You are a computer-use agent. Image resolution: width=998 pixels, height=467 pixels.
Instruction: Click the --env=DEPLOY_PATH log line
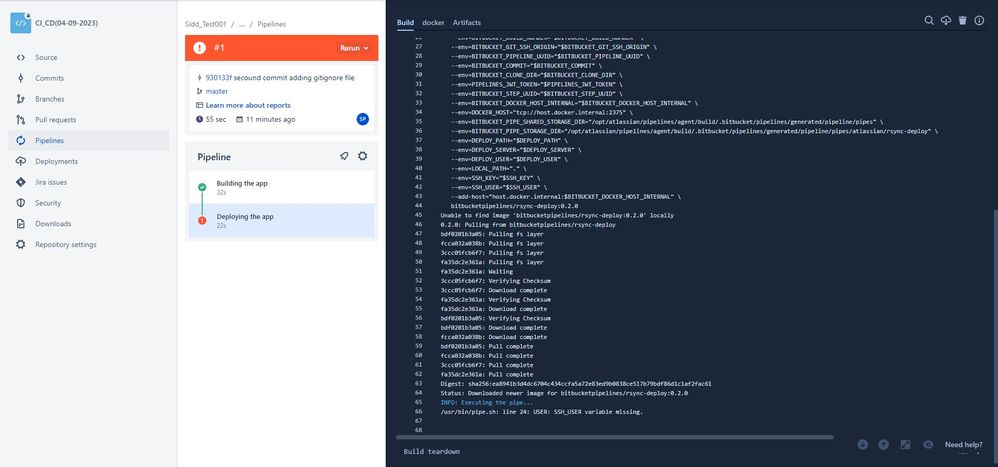pyautogui.click(x=509, y=140)
